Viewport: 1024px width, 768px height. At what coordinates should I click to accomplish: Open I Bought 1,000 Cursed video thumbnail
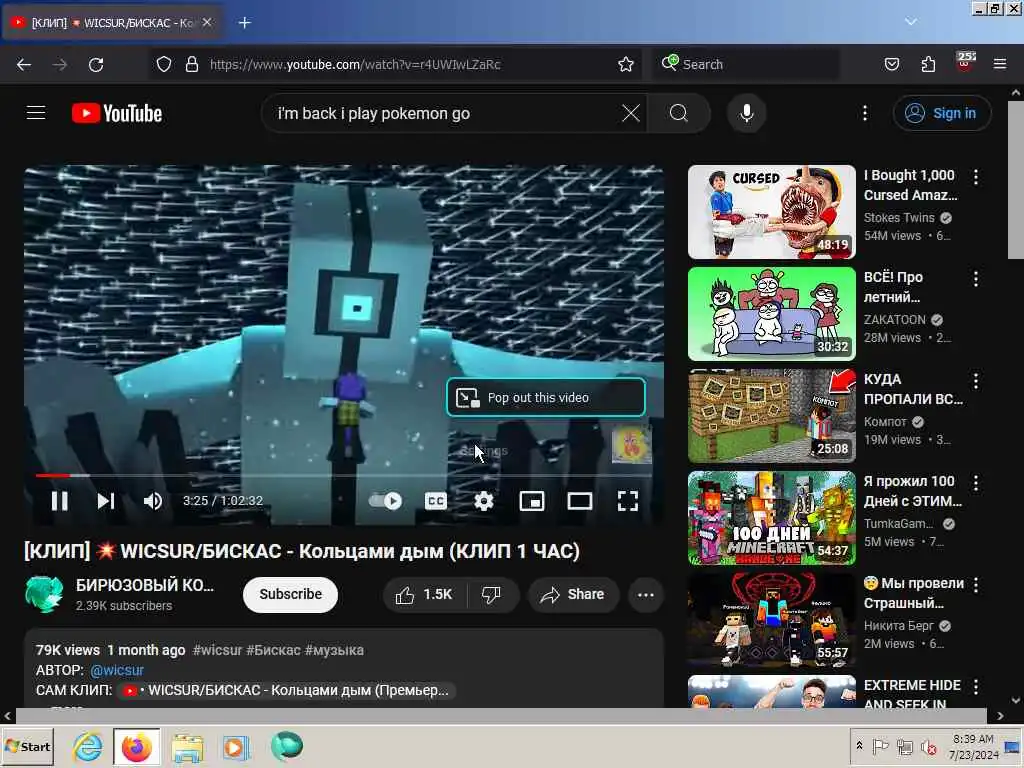point(771,212)
